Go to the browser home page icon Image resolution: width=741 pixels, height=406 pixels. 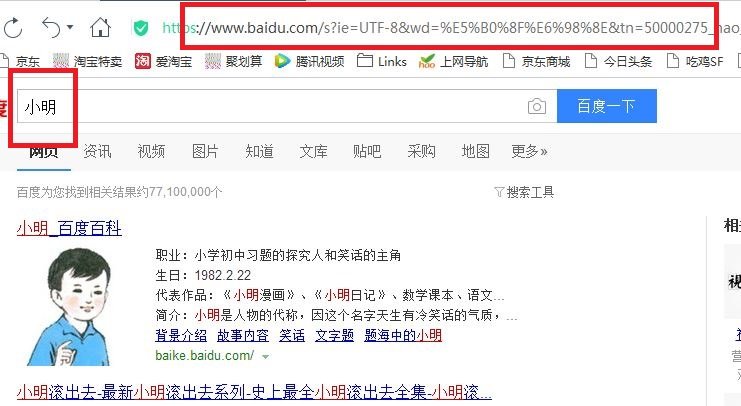100,27
